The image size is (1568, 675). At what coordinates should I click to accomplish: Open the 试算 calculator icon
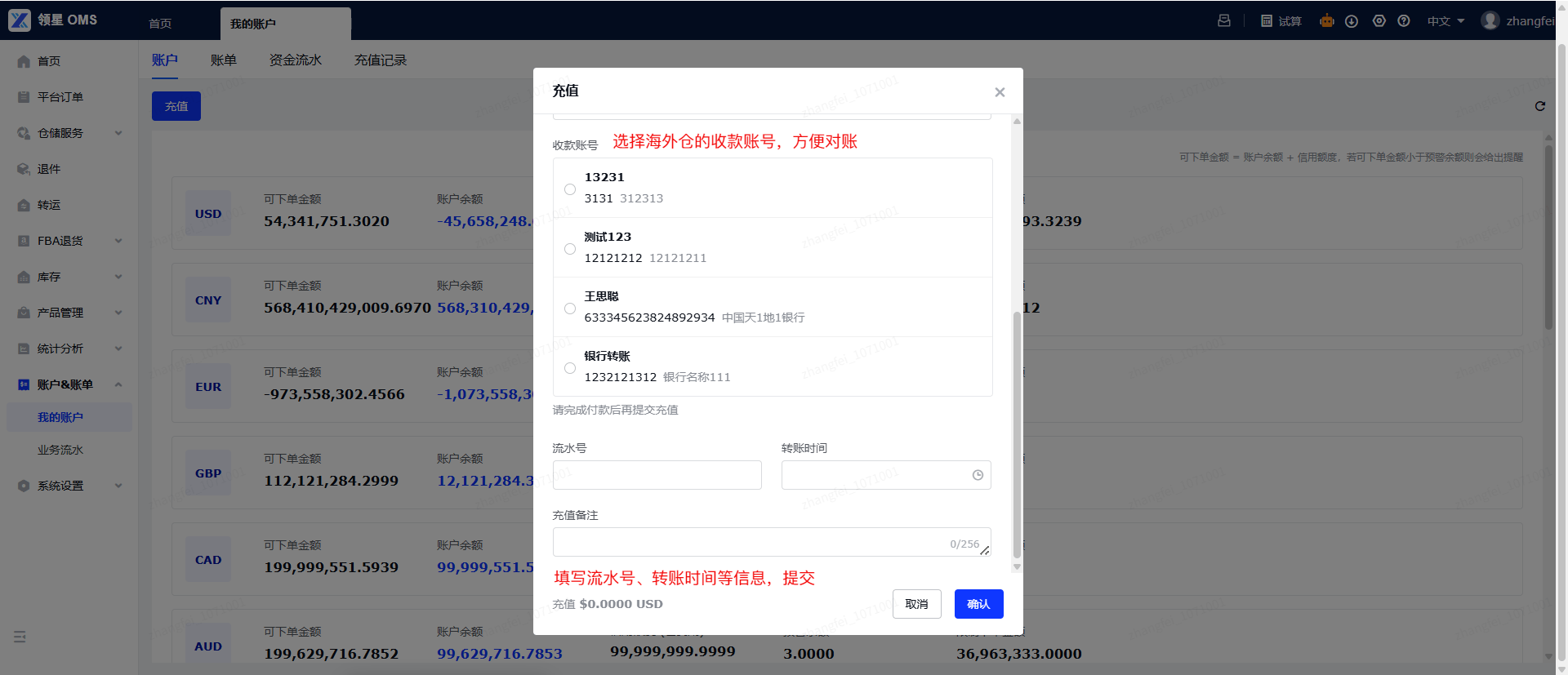point(1267,20)
